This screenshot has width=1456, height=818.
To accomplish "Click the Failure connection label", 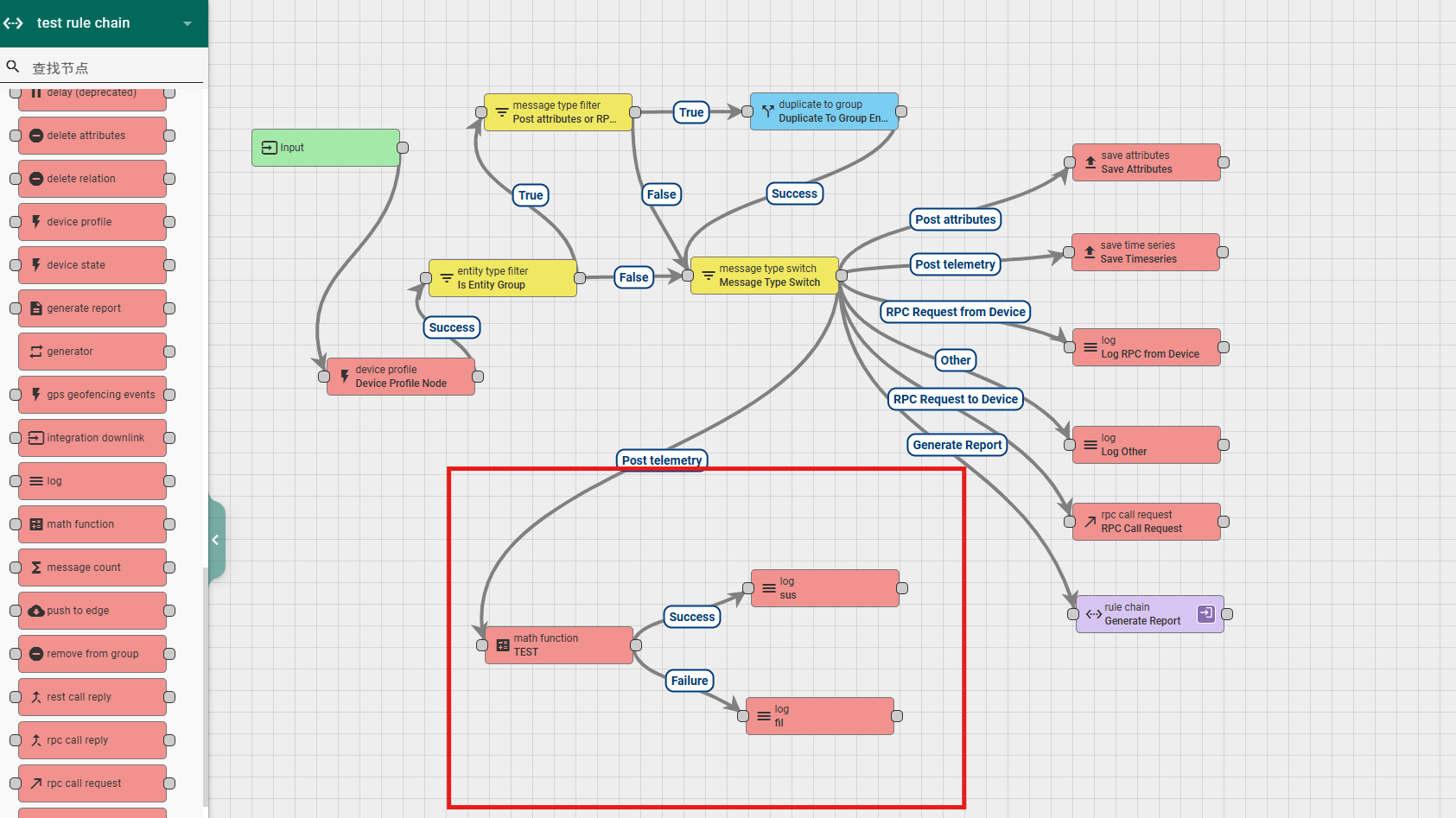I will 690,681.
